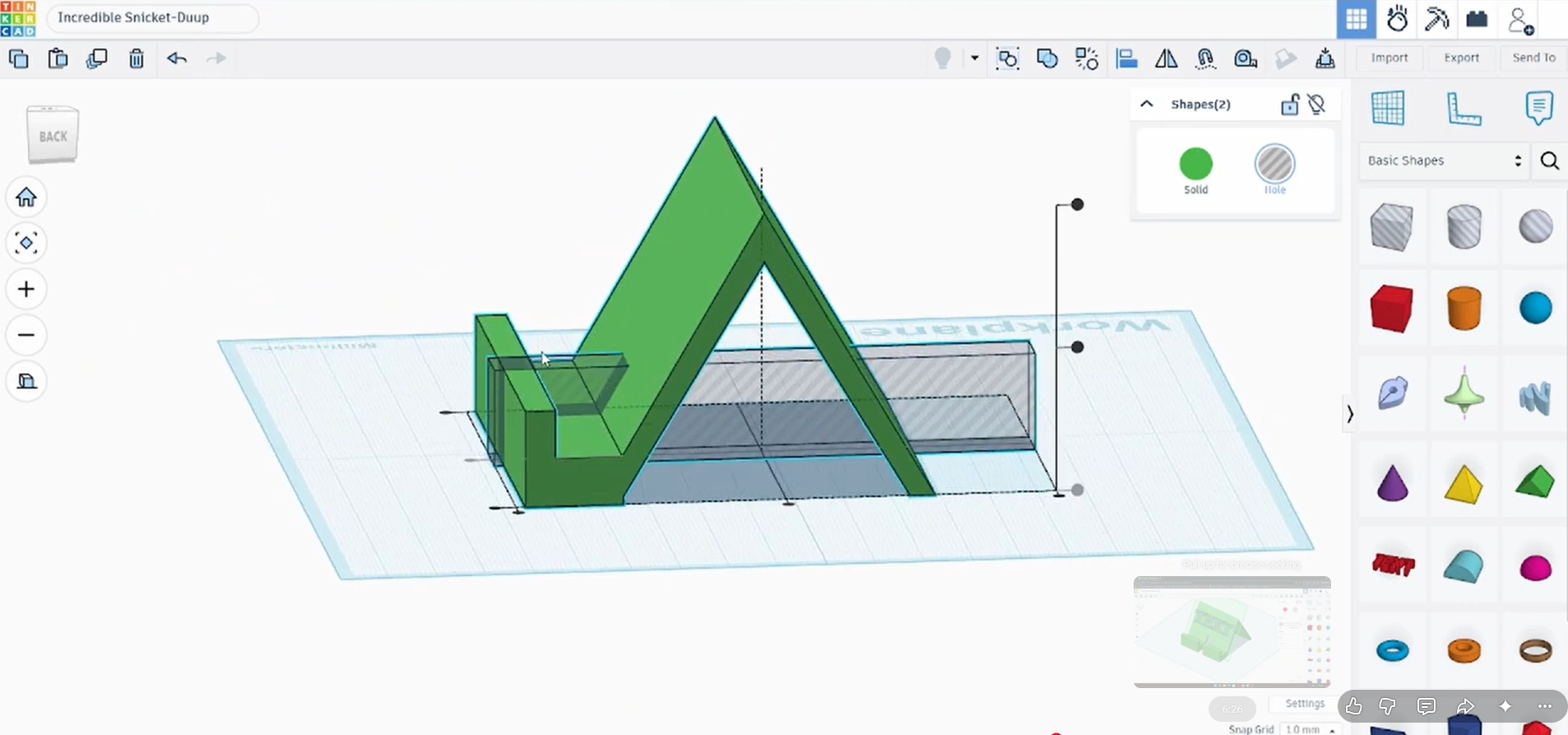Set selection to Solid
The height and width of the screenshot is (735, 1568).
1195,170
